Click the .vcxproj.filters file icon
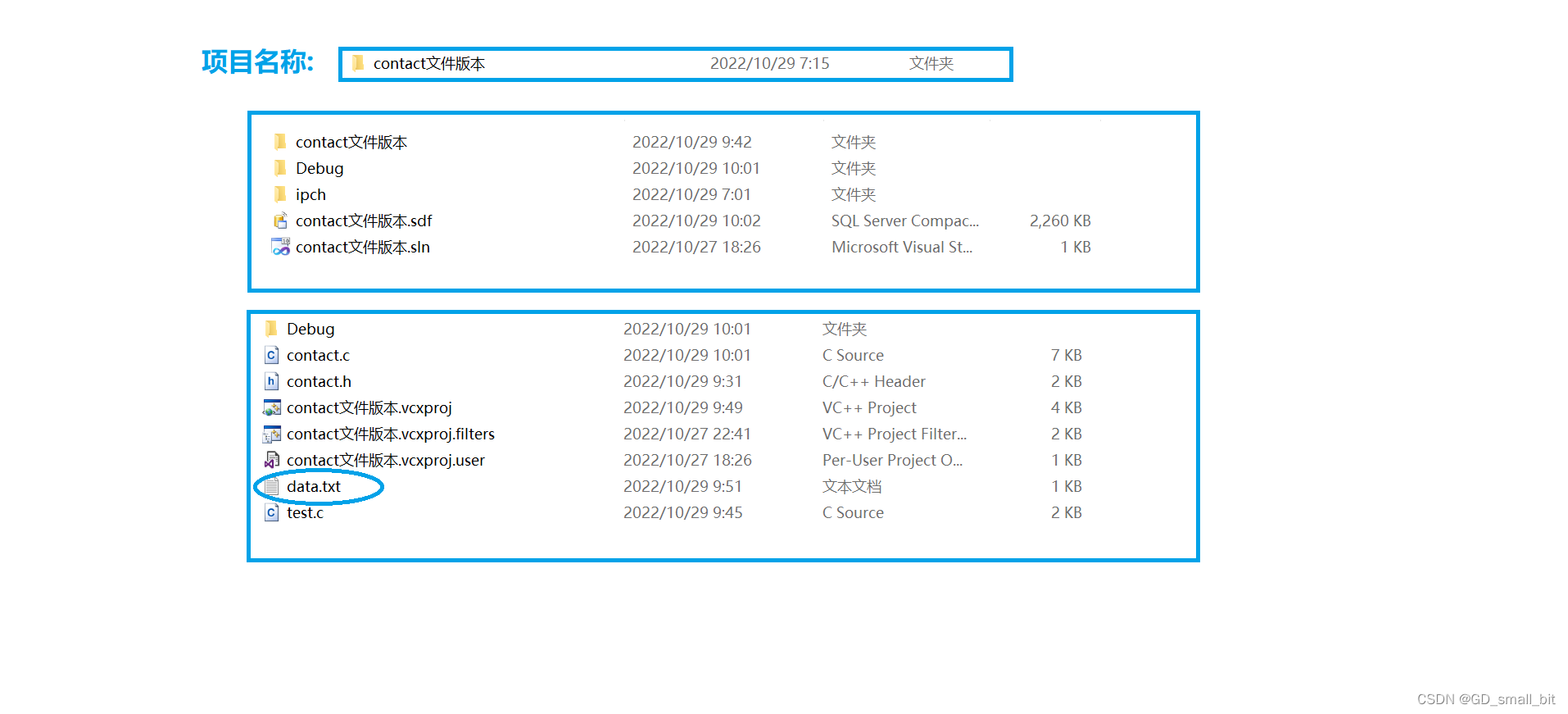The image size is (1568, 714). tap(271, 434)
